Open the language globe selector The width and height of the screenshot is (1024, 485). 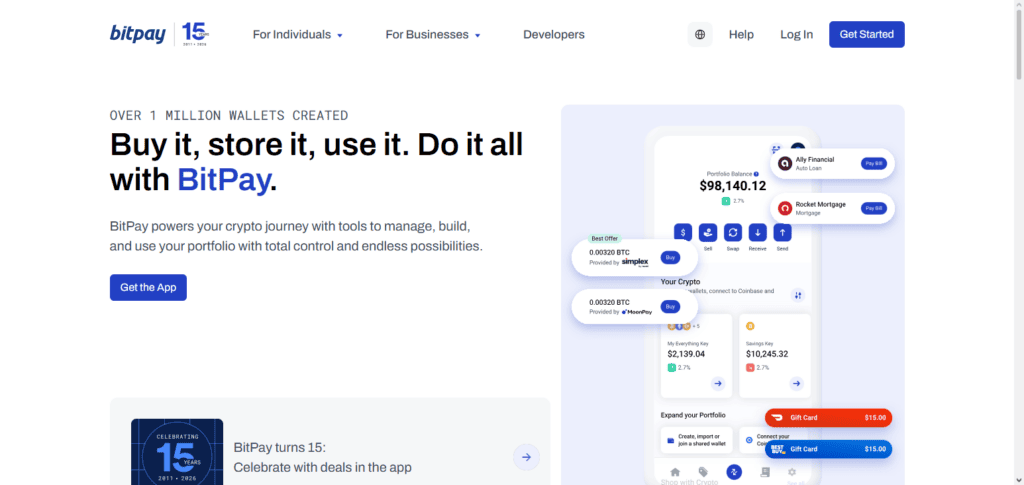click(x=700, y=35)
